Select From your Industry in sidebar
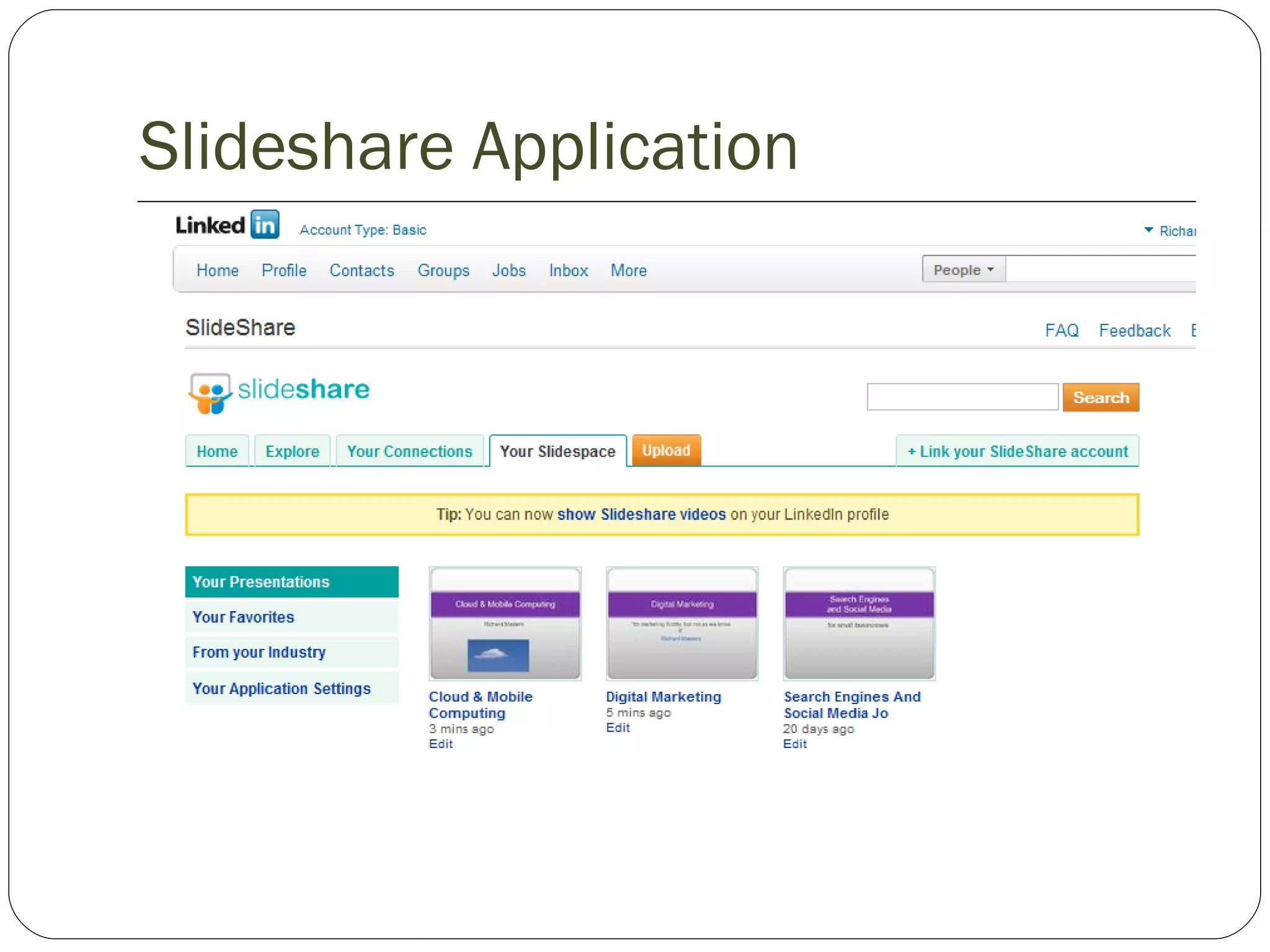The width and height of the screenshot is (1270, 952). coord(292,653)
